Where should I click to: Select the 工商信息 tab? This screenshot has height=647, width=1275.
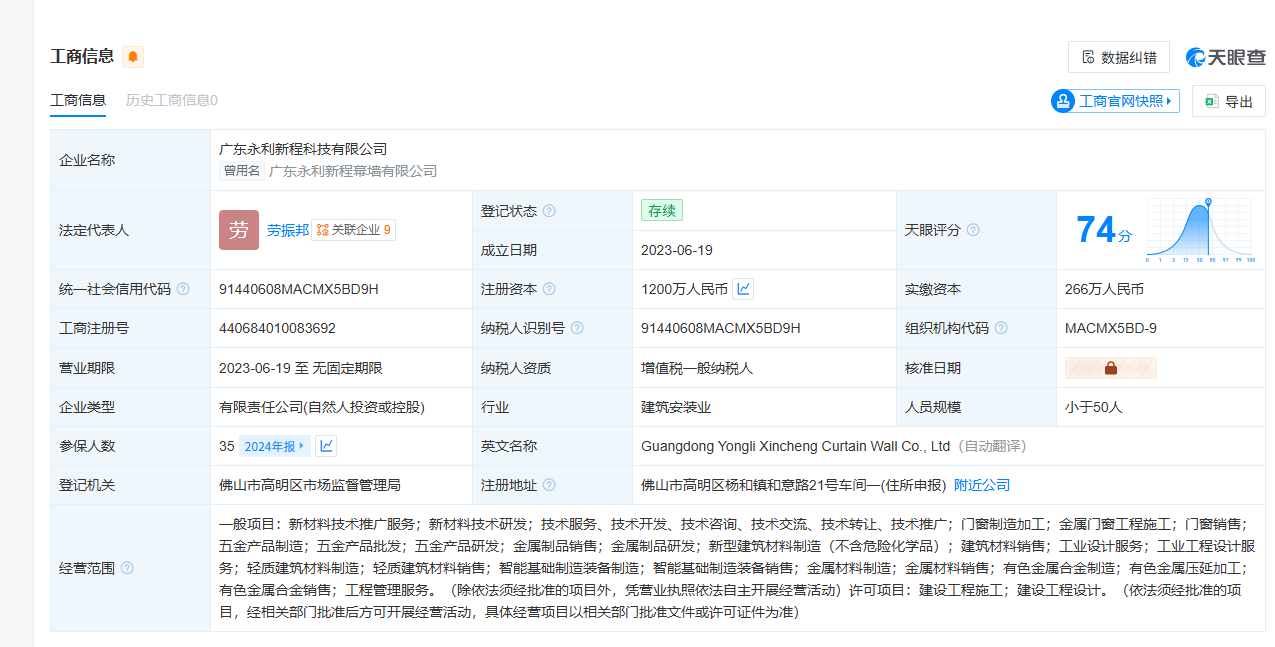click(x=78, y=100)
